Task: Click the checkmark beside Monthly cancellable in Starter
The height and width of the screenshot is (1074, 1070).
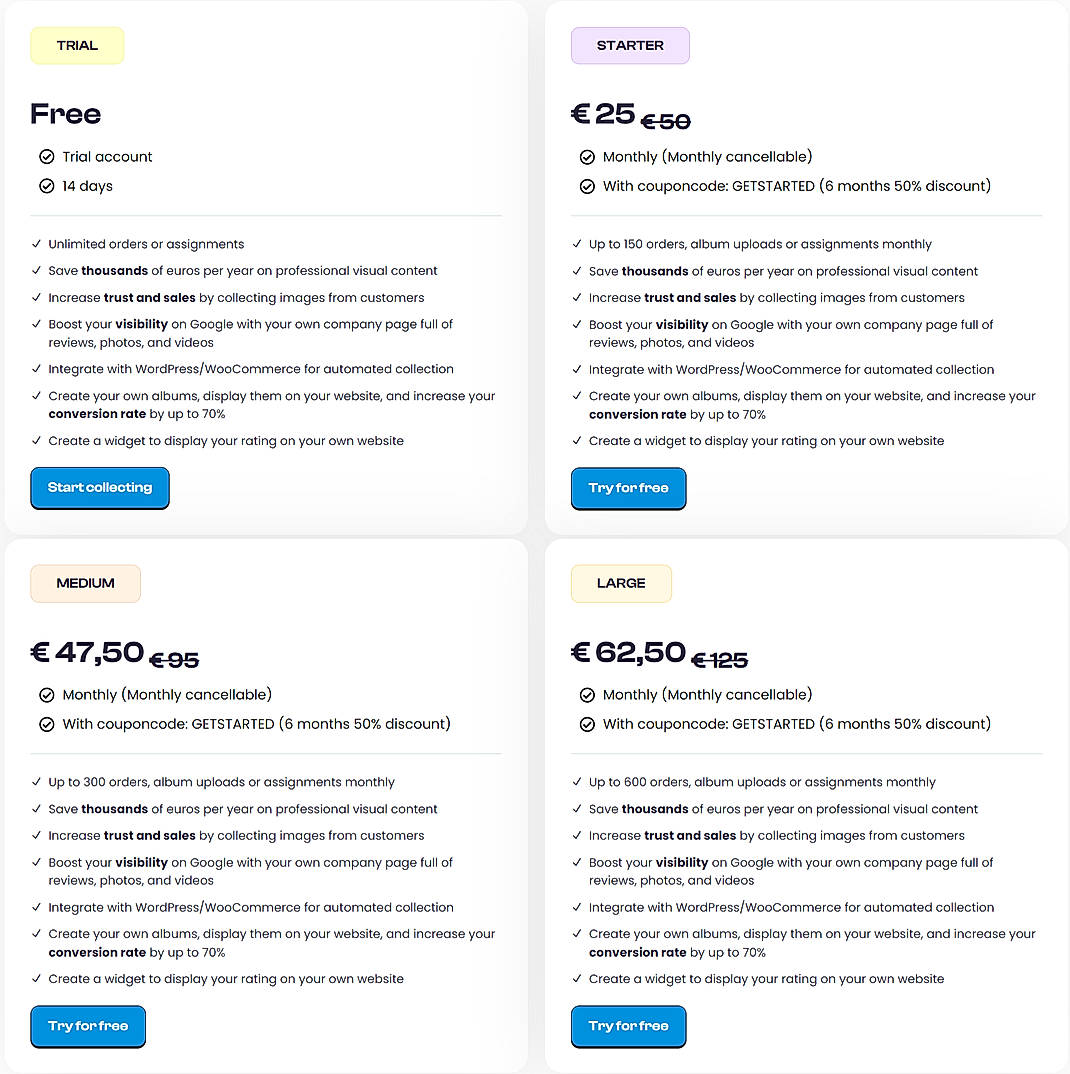Action: (x=587, y=157)
